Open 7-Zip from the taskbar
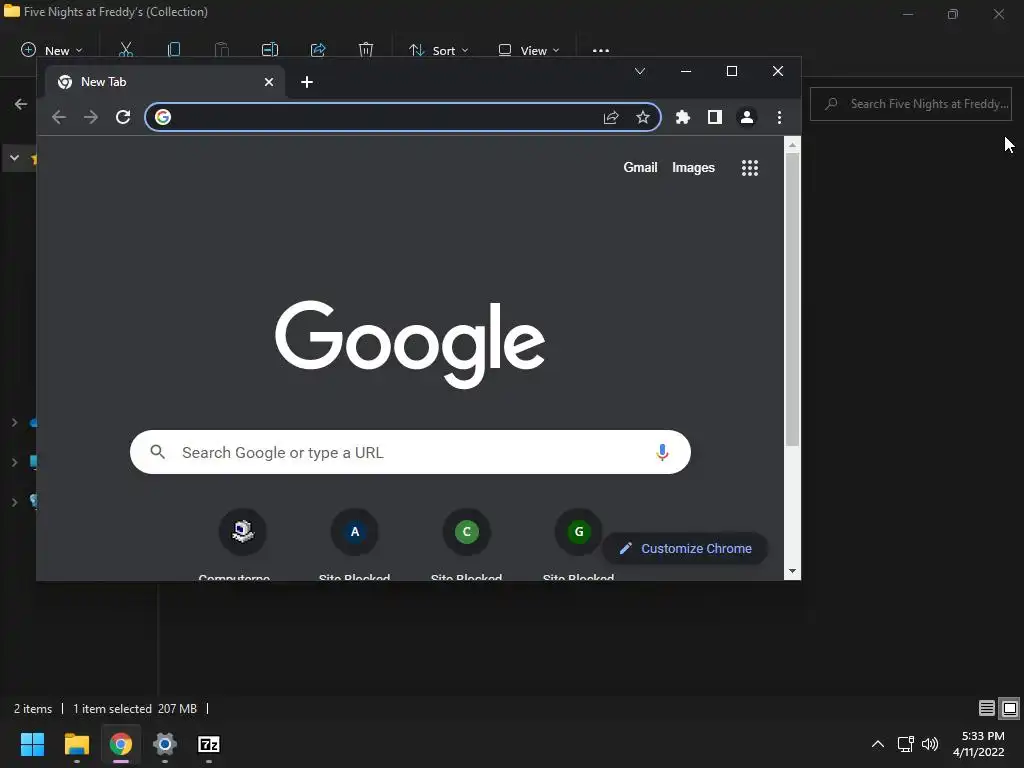1024x768 pixels. [x=209, y=744]
